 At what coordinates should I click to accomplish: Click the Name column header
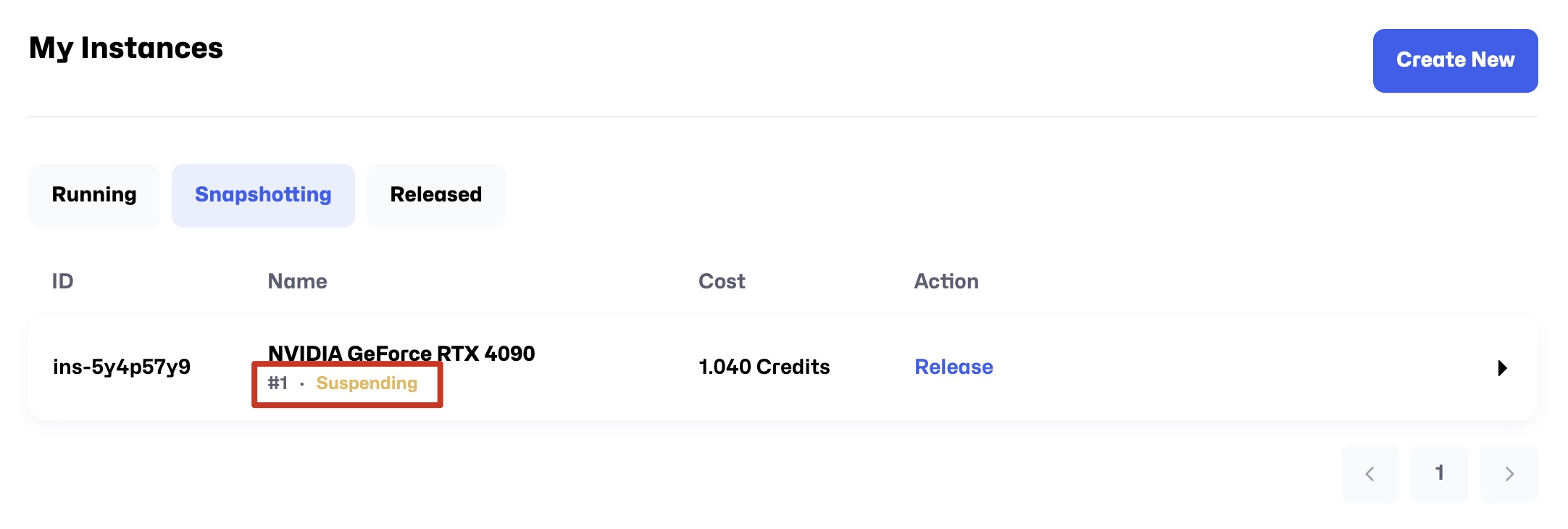coord(297,281)
